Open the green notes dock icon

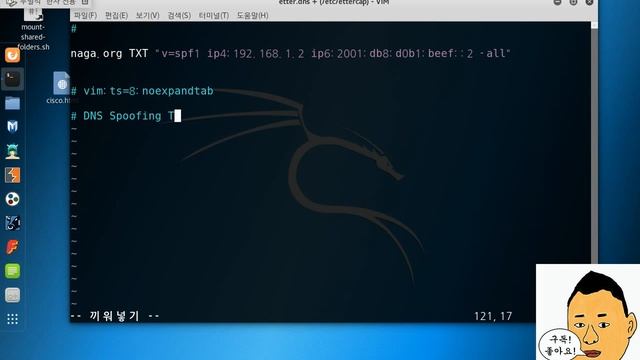pyautogui.click(x=12, y=271)
